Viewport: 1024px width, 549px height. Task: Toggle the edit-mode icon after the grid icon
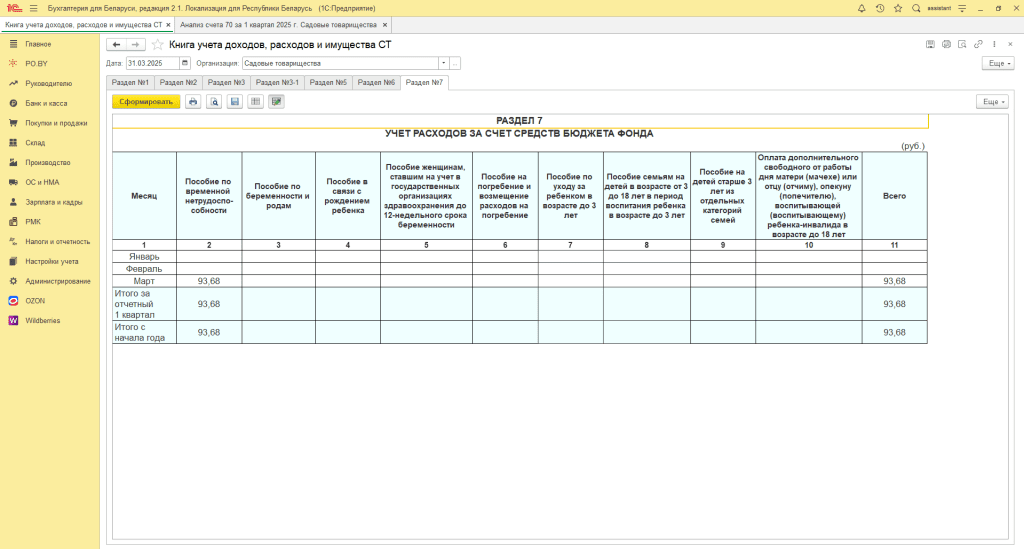[x=276, y=102]
